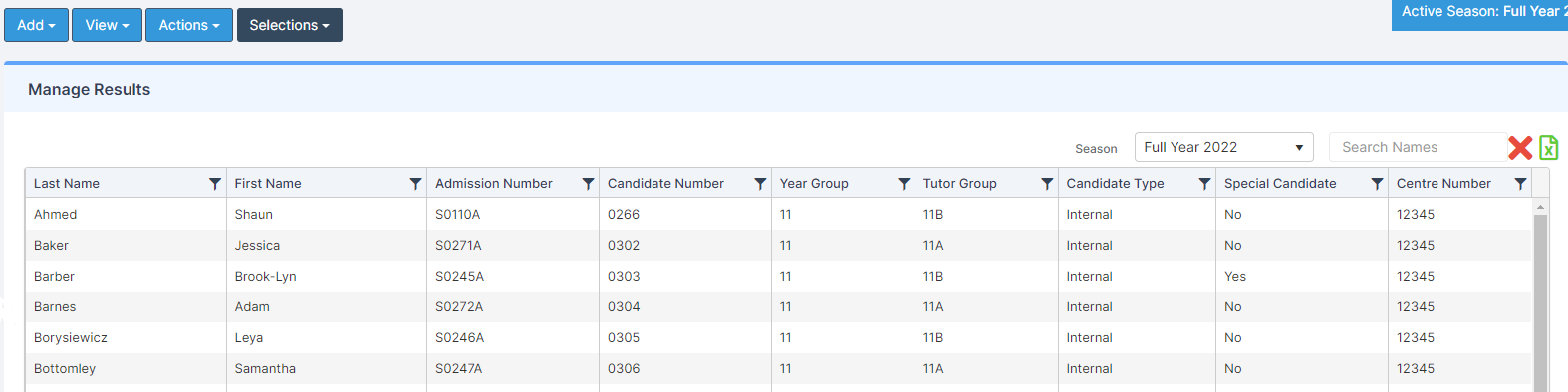Sort by Last Name column header
1568x392 pixels.
coord(67,184)
